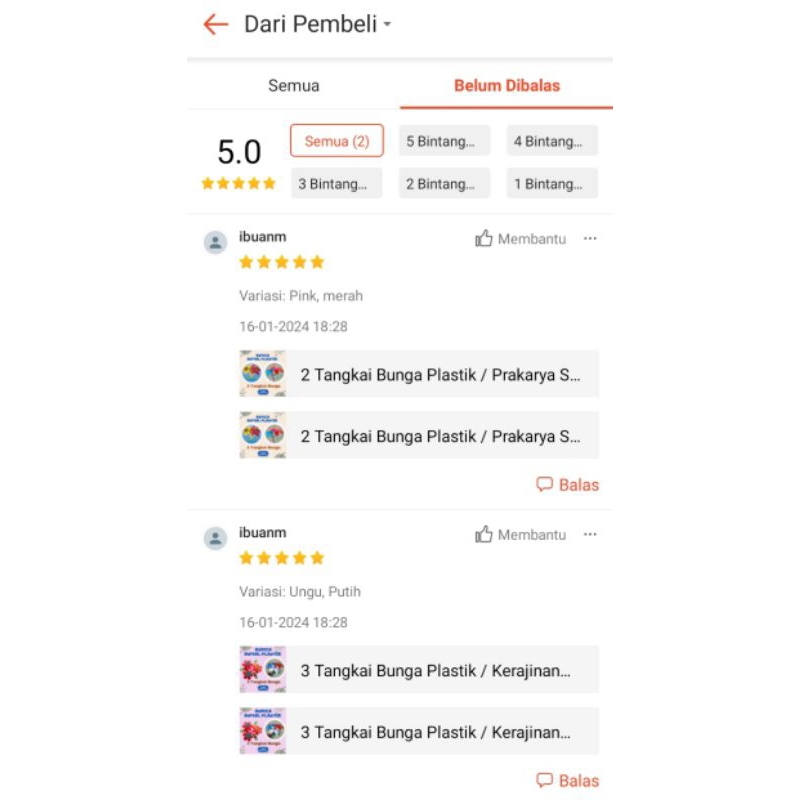This screenshot has height=800, width=800.
Task: Tap thumbs-up icon on first review
Action: pos(485,238)
